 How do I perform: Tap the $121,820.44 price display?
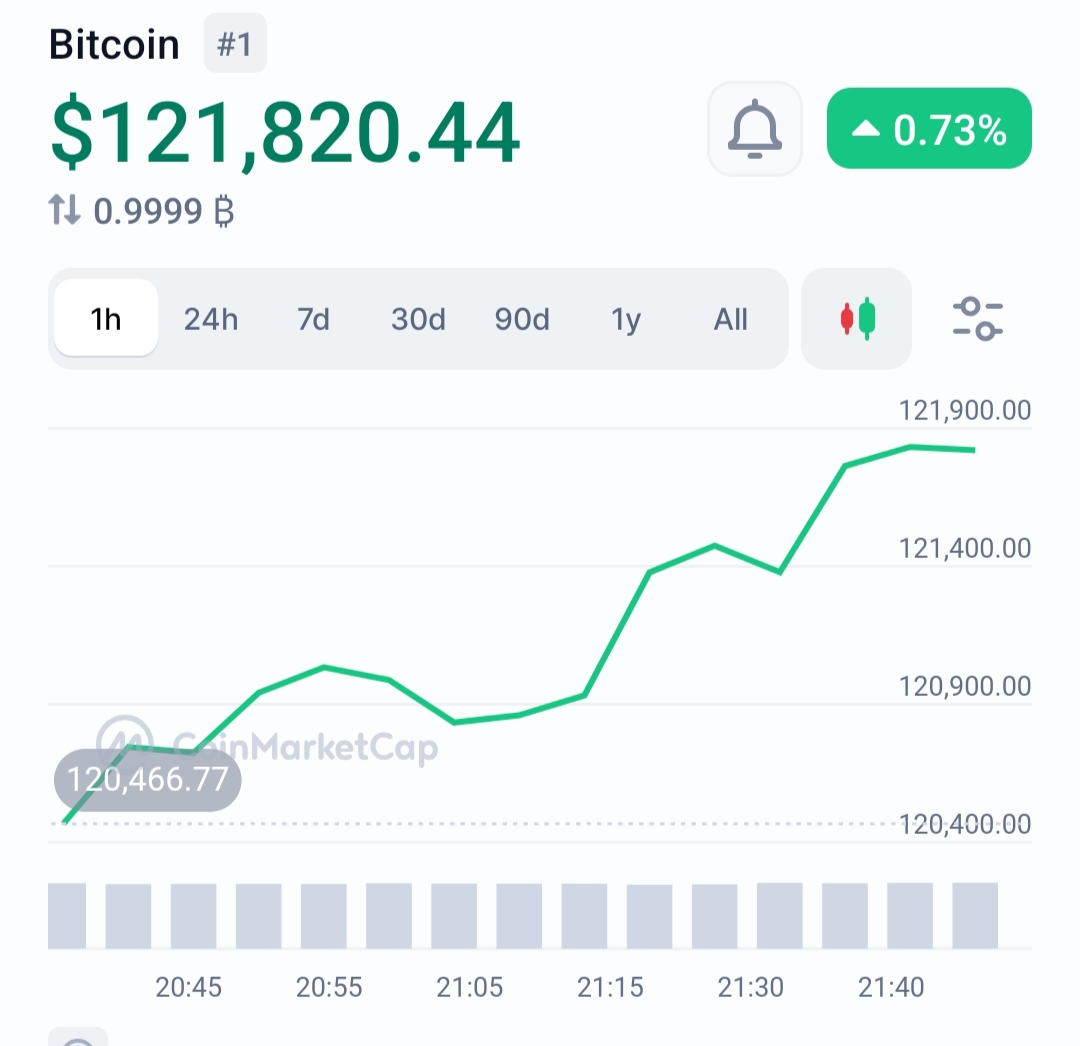point(285,132)
